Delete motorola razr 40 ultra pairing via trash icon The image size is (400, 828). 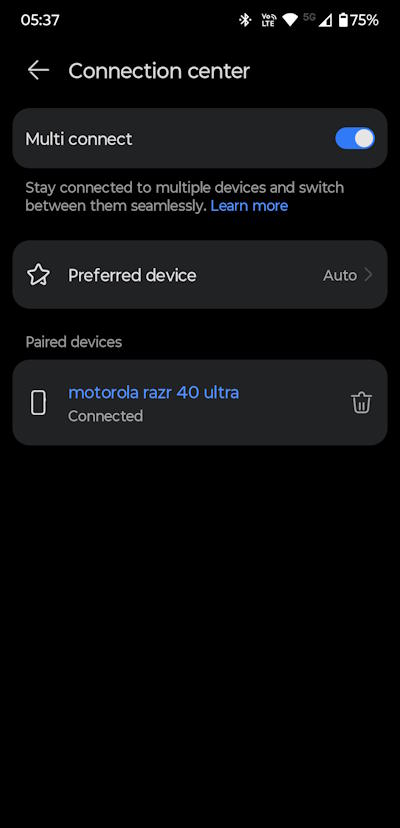point(361,403)
